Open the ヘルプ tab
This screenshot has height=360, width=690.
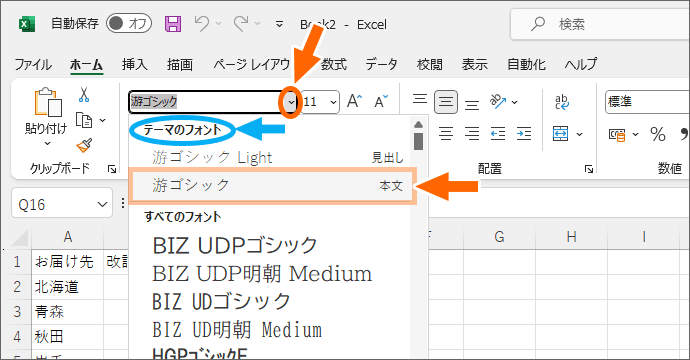pos(581,64)
